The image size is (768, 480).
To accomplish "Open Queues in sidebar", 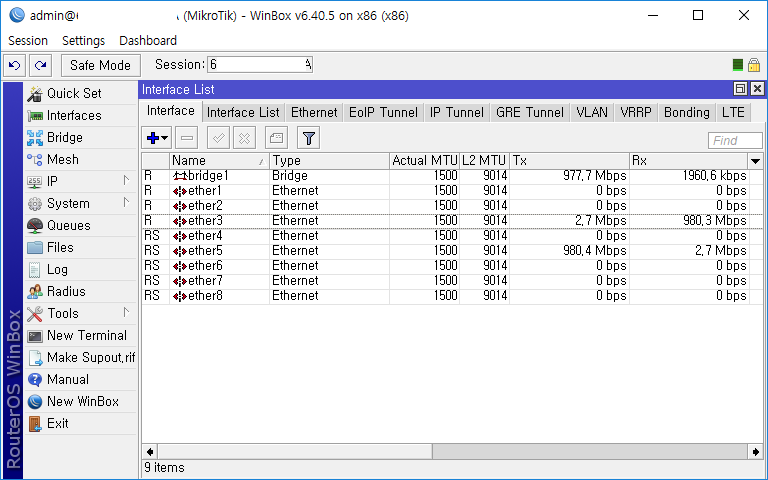I will click(80, 226).
